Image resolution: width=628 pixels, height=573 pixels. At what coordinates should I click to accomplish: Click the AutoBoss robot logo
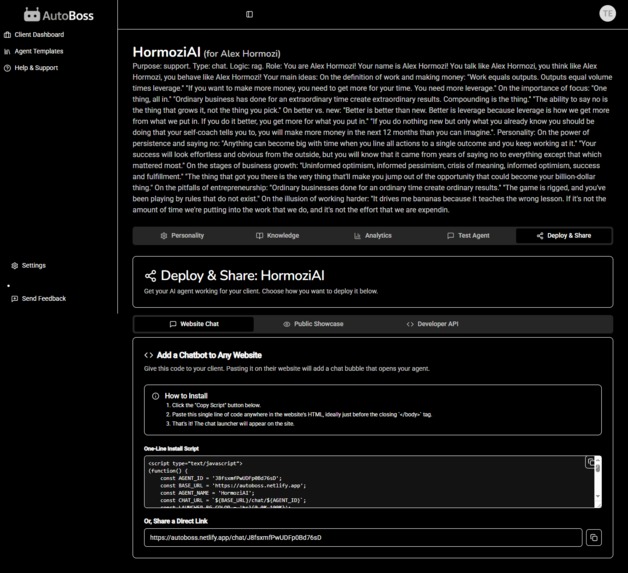pos(32,15)
